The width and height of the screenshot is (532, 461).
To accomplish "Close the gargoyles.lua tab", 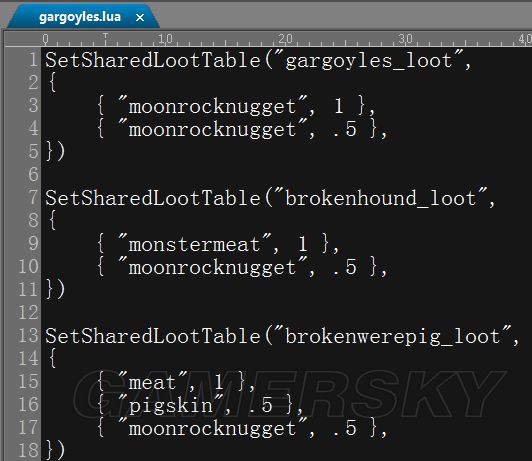I will (140, 17).
